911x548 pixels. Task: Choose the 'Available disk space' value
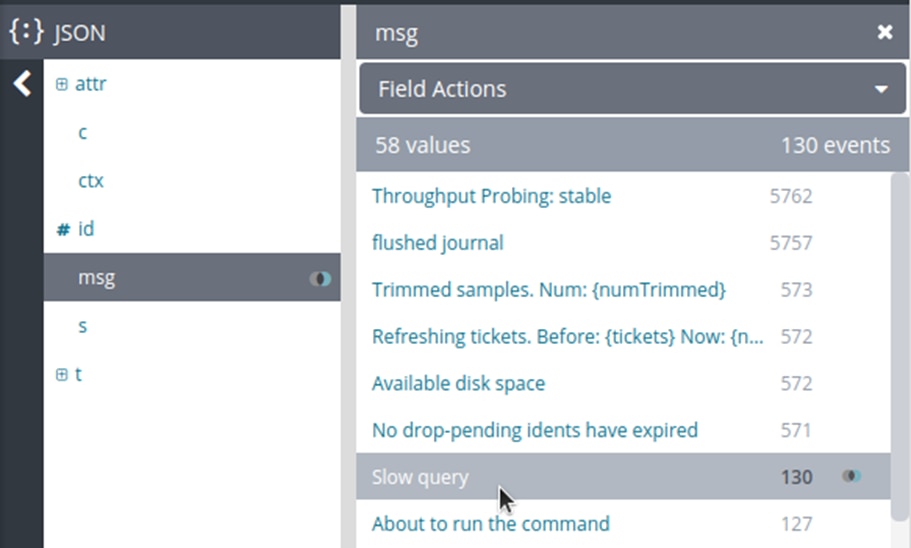pyautogui.click(x=458, y=383)
